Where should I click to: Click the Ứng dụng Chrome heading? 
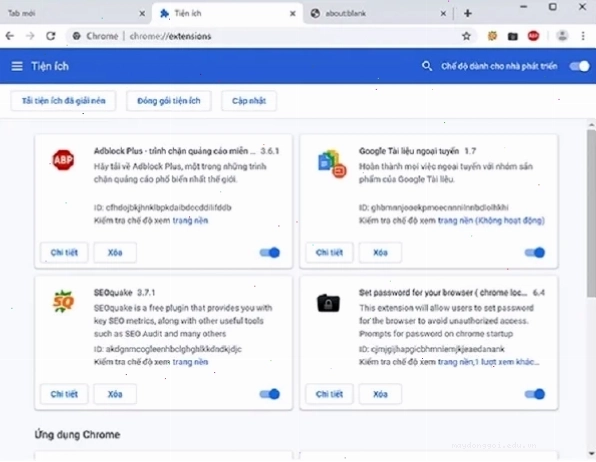pos(78,435)
